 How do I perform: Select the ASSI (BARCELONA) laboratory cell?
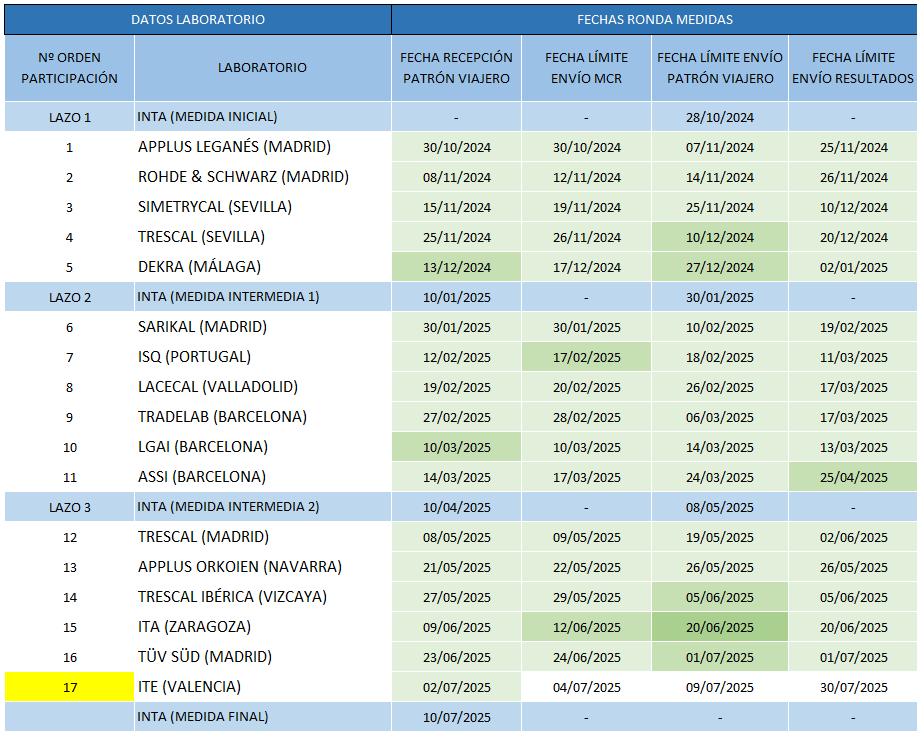point(263,477)
